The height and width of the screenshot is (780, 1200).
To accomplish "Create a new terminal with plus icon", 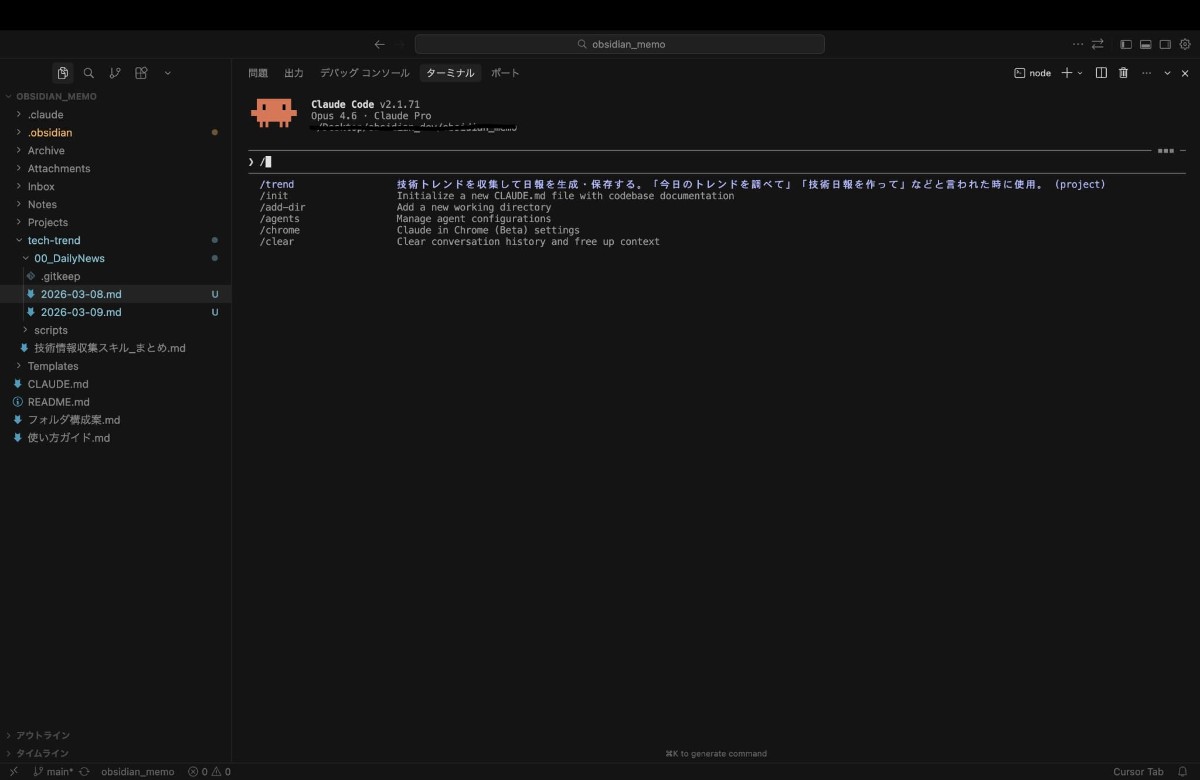I will (x=1066, y=73).
